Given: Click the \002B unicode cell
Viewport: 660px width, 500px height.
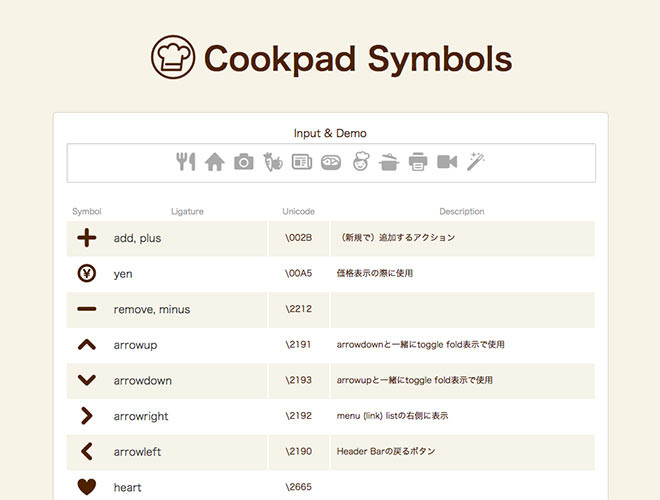Looking at the screenshot, I should click(298, 238).
